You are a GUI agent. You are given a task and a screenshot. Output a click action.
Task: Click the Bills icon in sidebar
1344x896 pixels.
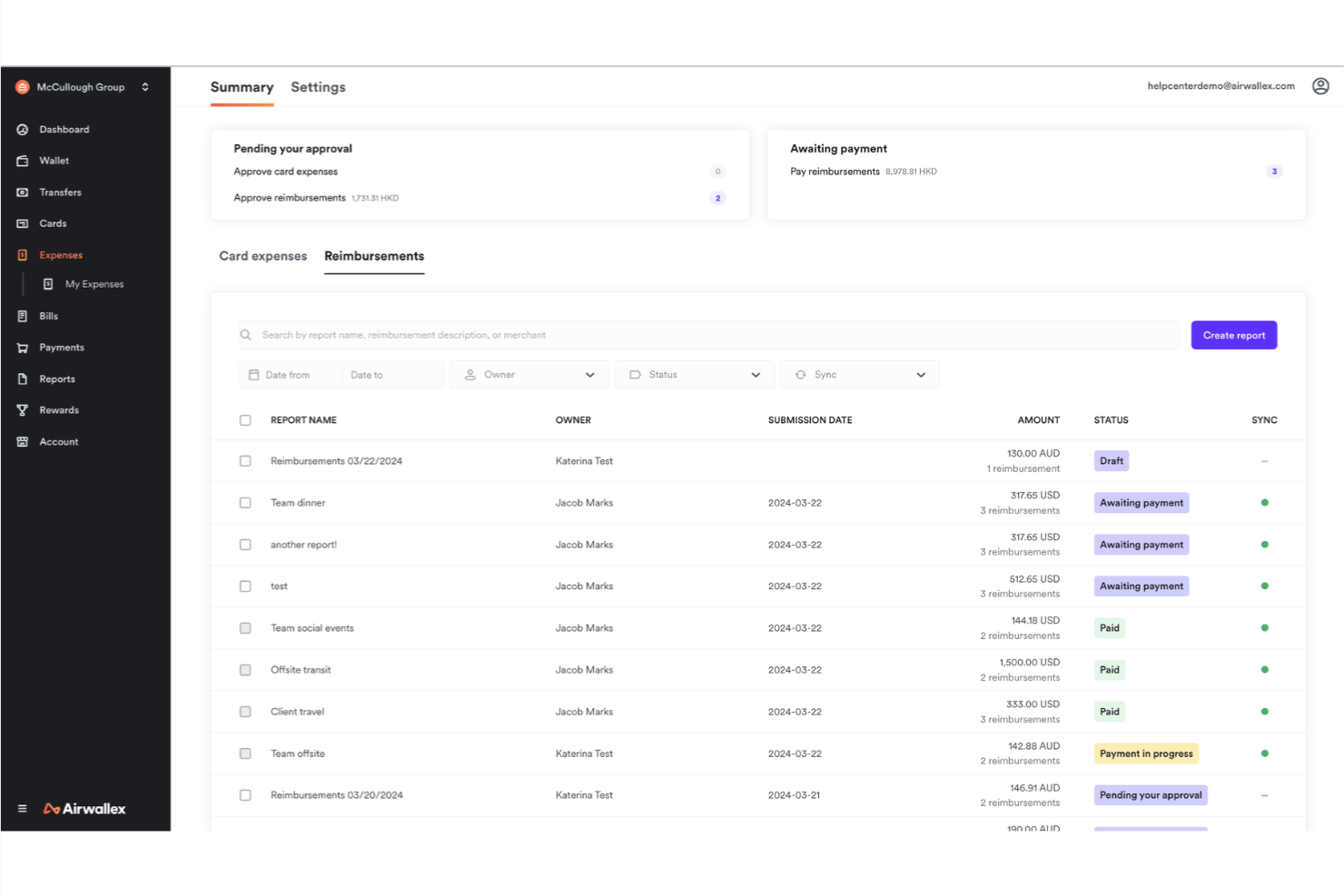click(x=23, y=315)
